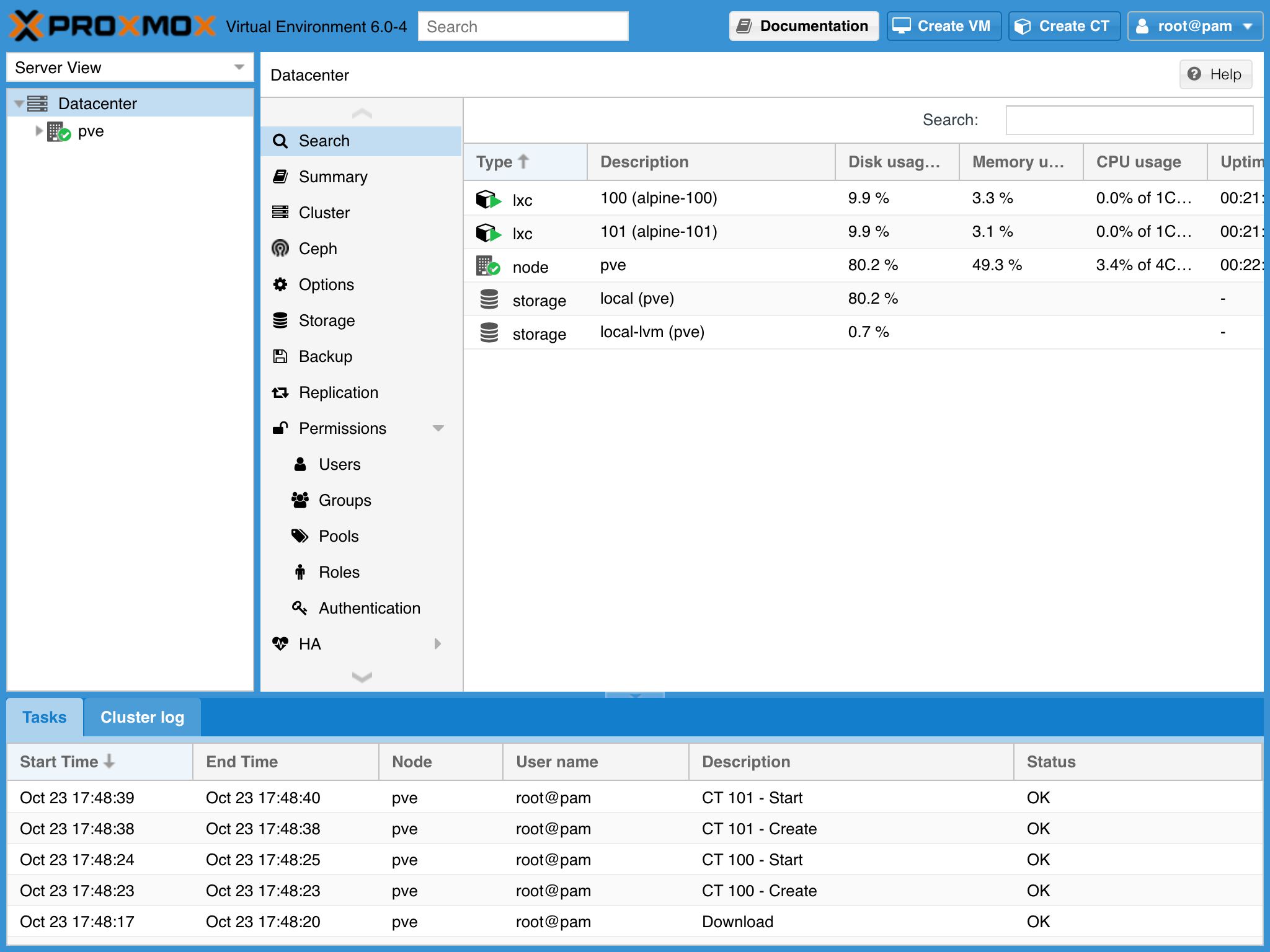Screen dimensions: 1270x952
Task: Select the Roles icon
Action: [300, 571]
